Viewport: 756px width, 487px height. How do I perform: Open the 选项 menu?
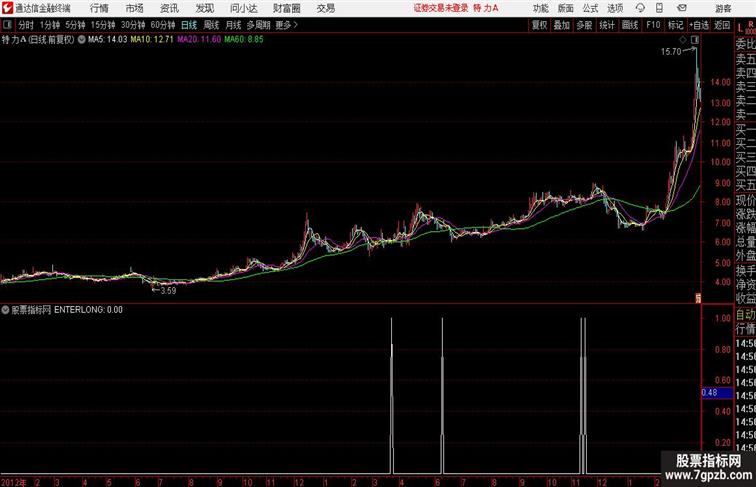615,8
